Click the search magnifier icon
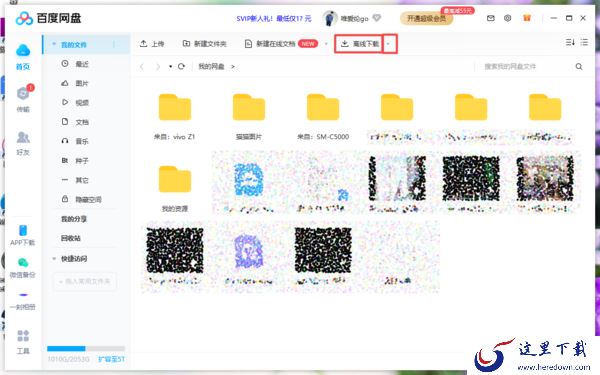The height and width of the screenshot is (375, 600). (579, 67)
